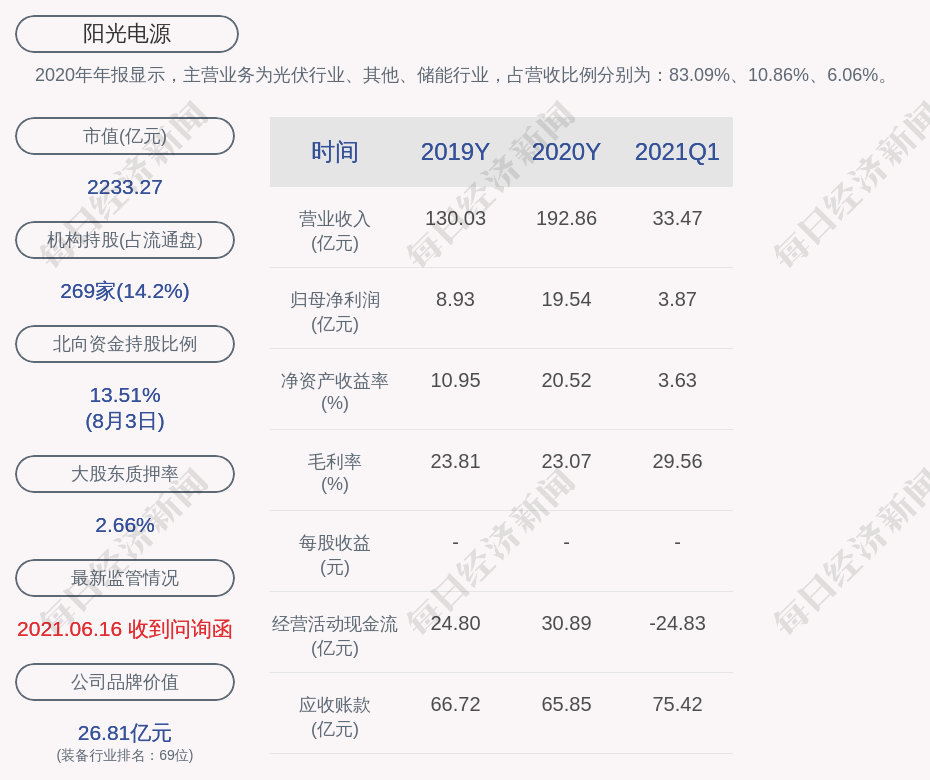Select the 19.54 net profit cell
930x780 pixels.
[x=566, y=300]
